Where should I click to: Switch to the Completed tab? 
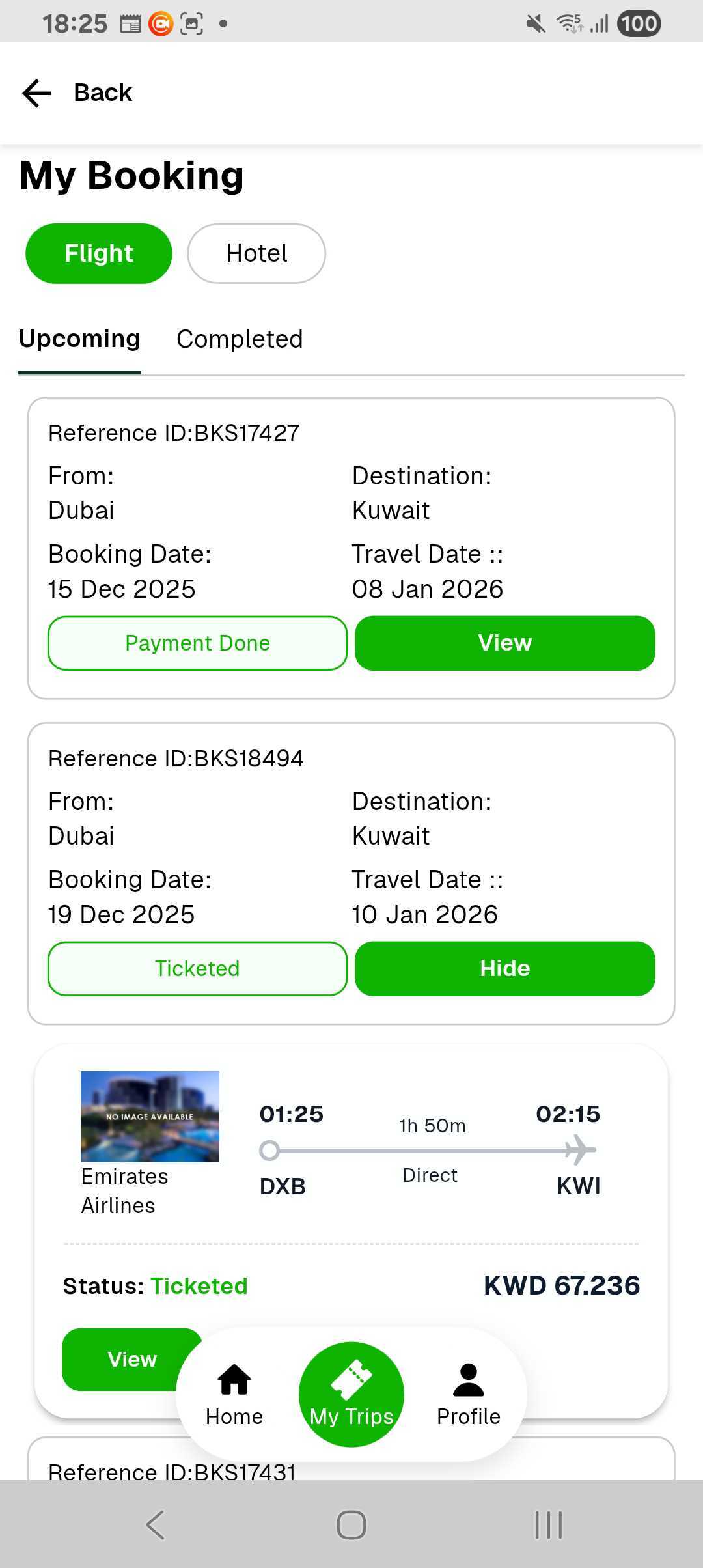(x=240, y=339)
